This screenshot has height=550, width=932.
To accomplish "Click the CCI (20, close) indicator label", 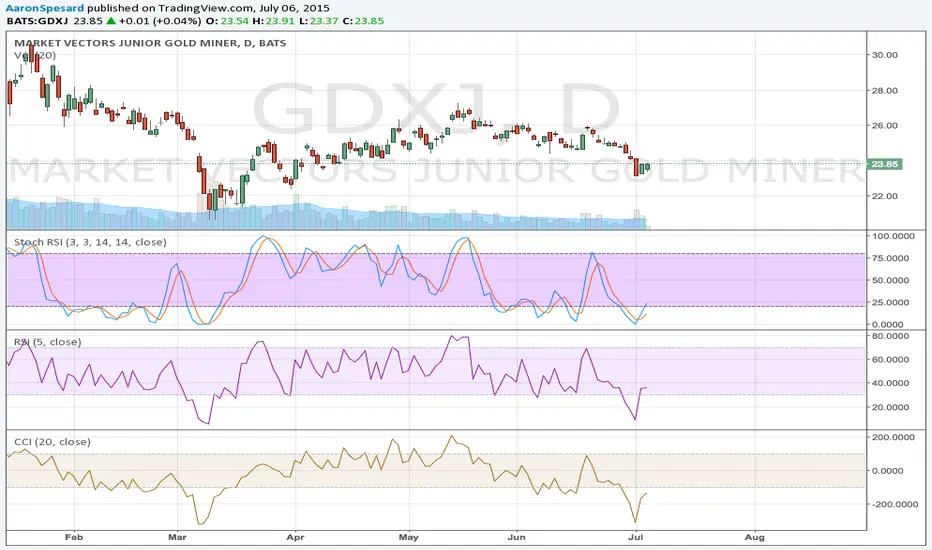I will pos(52,442).
